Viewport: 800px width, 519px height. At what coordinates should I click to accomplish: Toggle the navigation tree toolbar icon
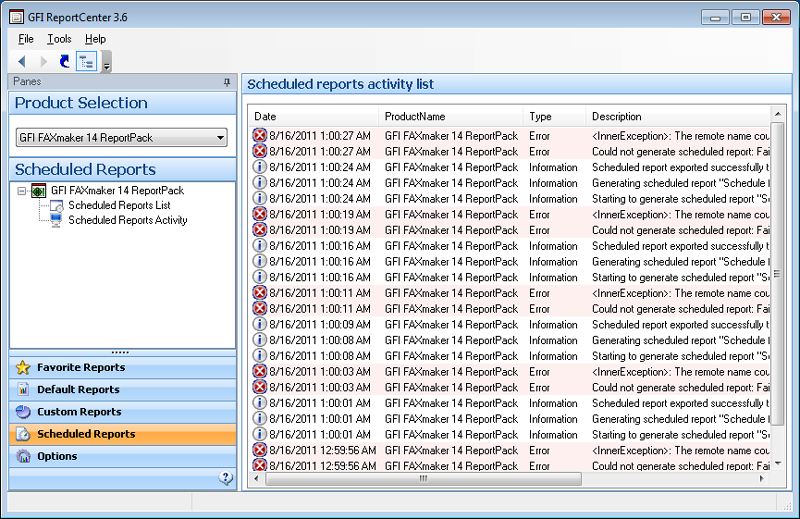(86, 62)
